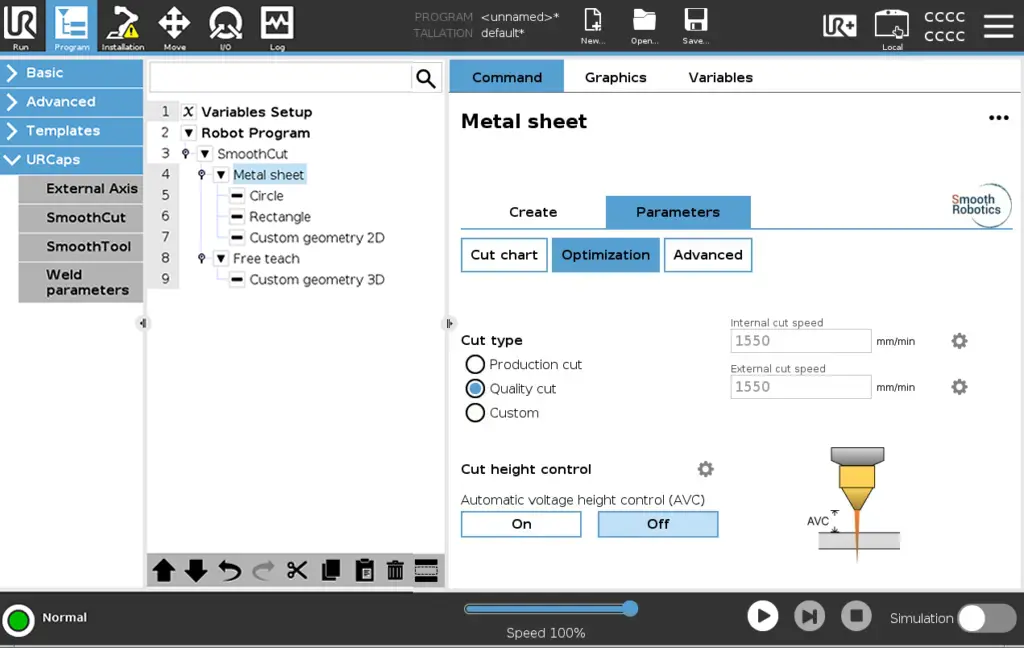Open external cut speed gear settings
The height and width of the screenshot is (648, 1024).
point(959,387)
